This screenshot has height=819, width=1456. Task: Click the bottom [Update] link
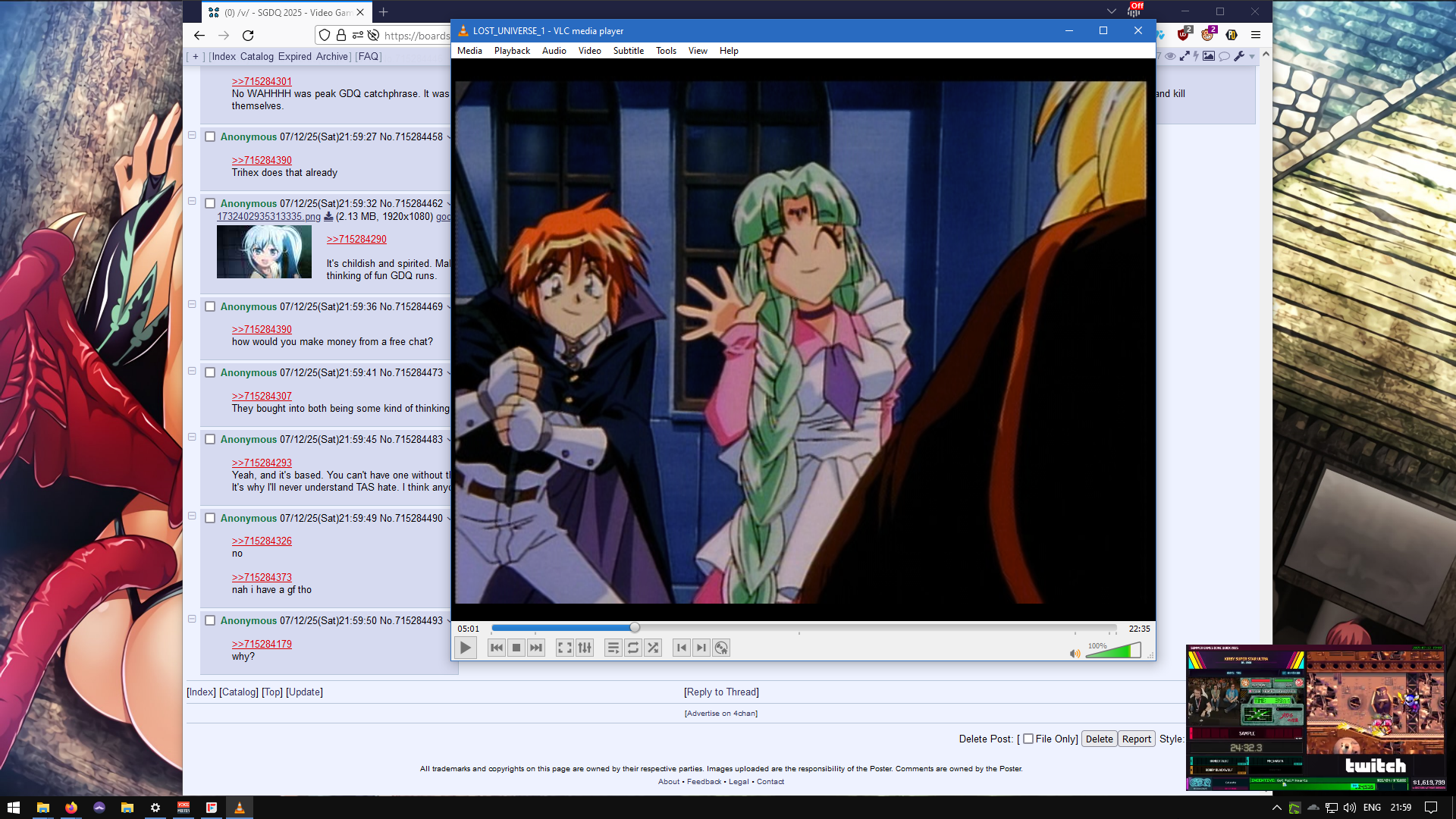click(304, 692)
